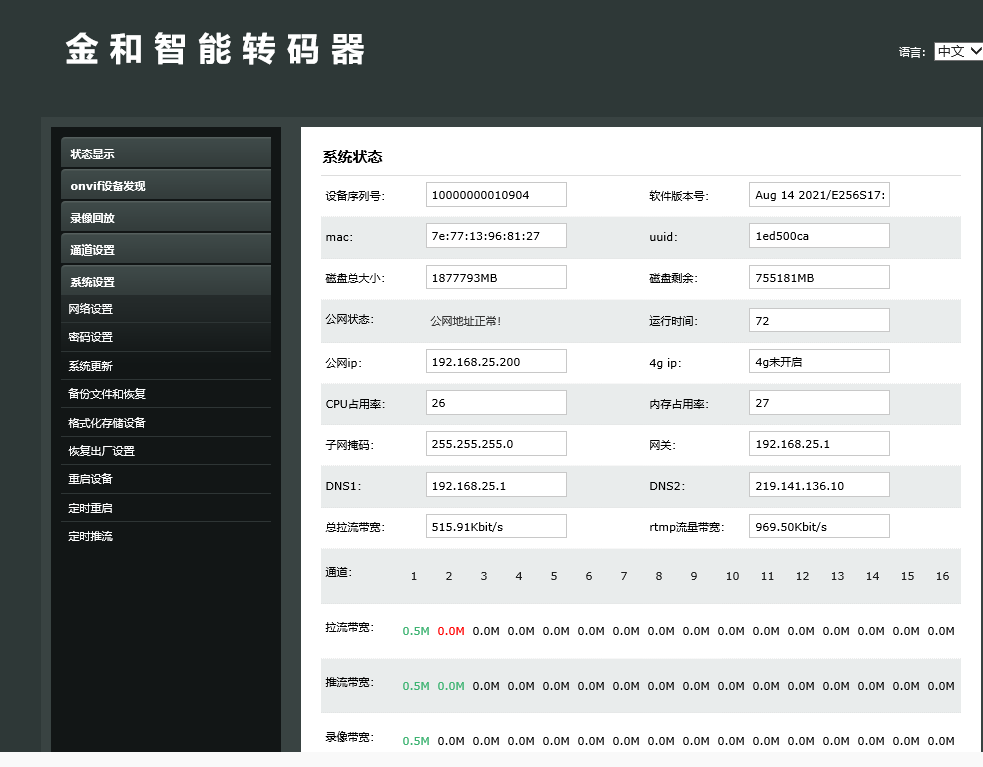This screenshot has width=983, height=767.
Task: Click the 设备序列号 input field
Action: click(x=496, y=195)
